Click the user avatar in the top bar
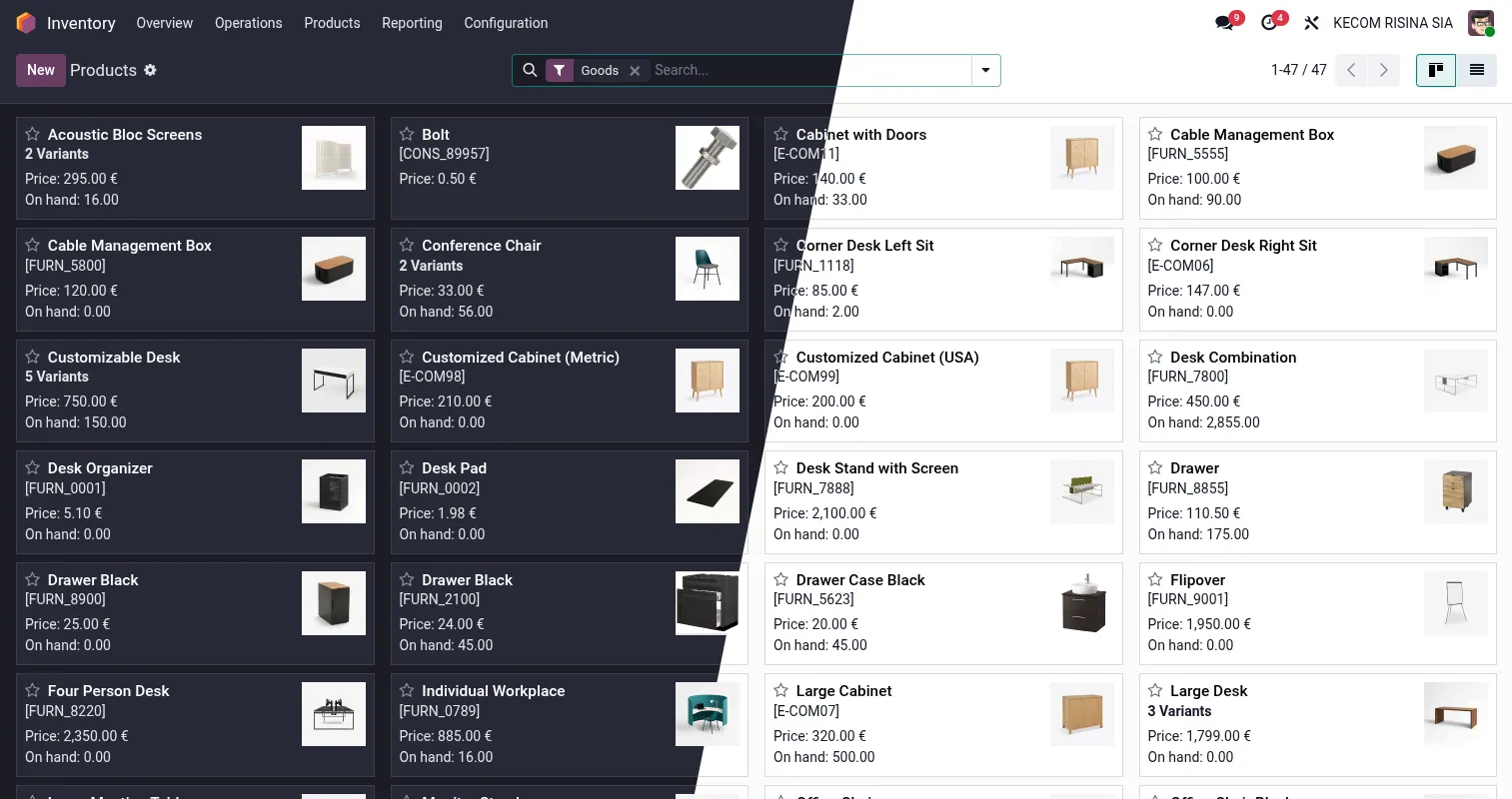Image resolution: width=1512 pixels, height=799 pixels. point(1480,23)
